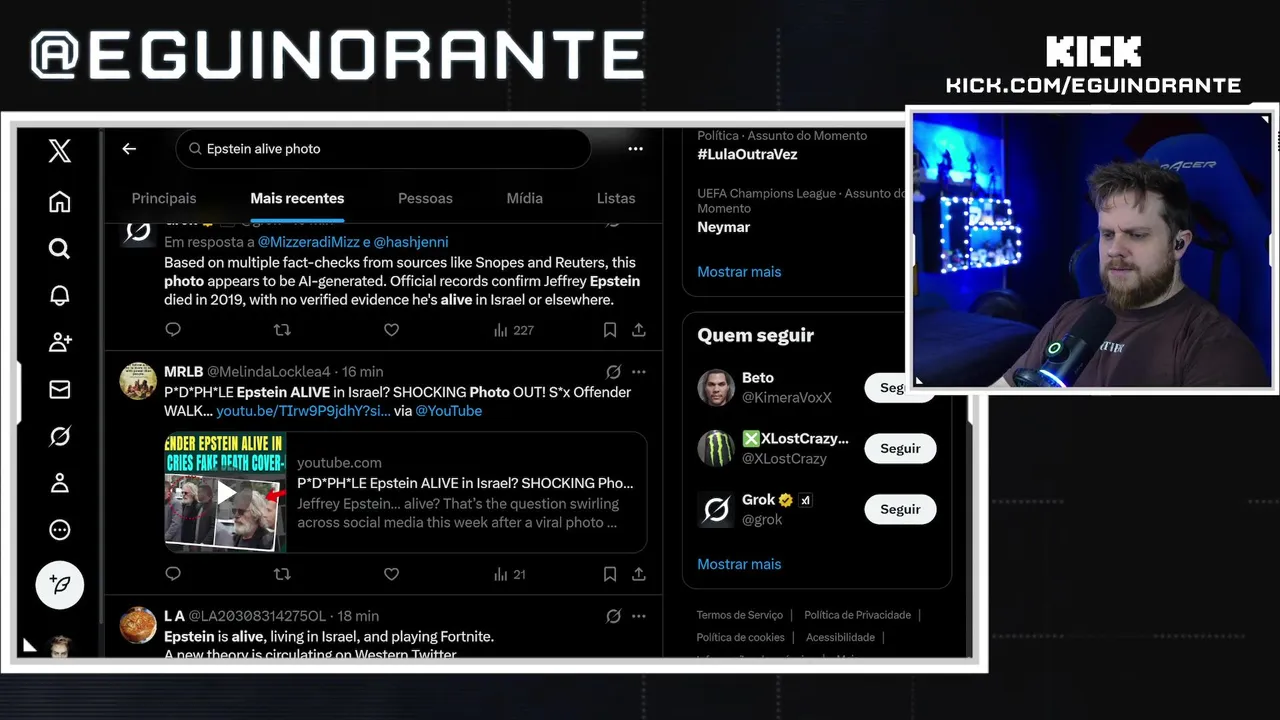The image size is (1280, 720).
Task: Click Mostrar mais under trending topics
Action: (739, 272)
